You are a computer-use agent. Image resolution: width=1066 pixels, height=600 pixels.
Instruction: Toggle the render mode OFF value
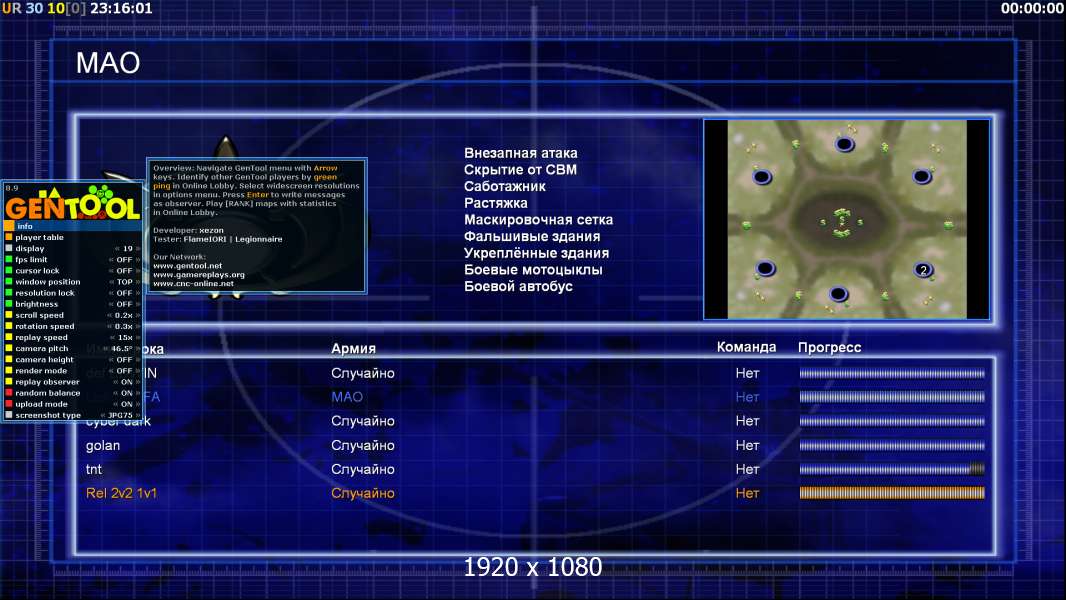pyautogui.click(x=124, y=370)
